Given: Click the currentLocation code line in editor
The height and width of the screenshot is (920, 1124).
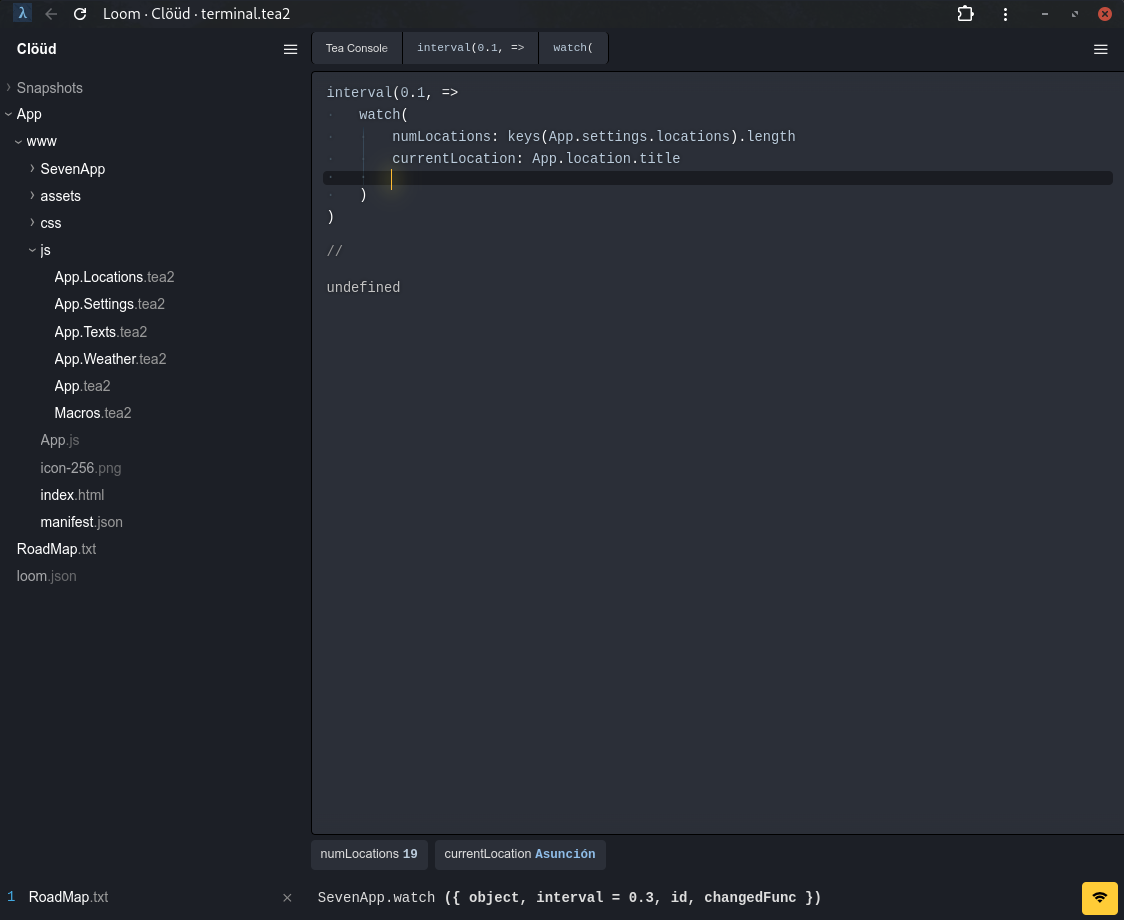Looking at the screenshot, I should pos(536,158).
